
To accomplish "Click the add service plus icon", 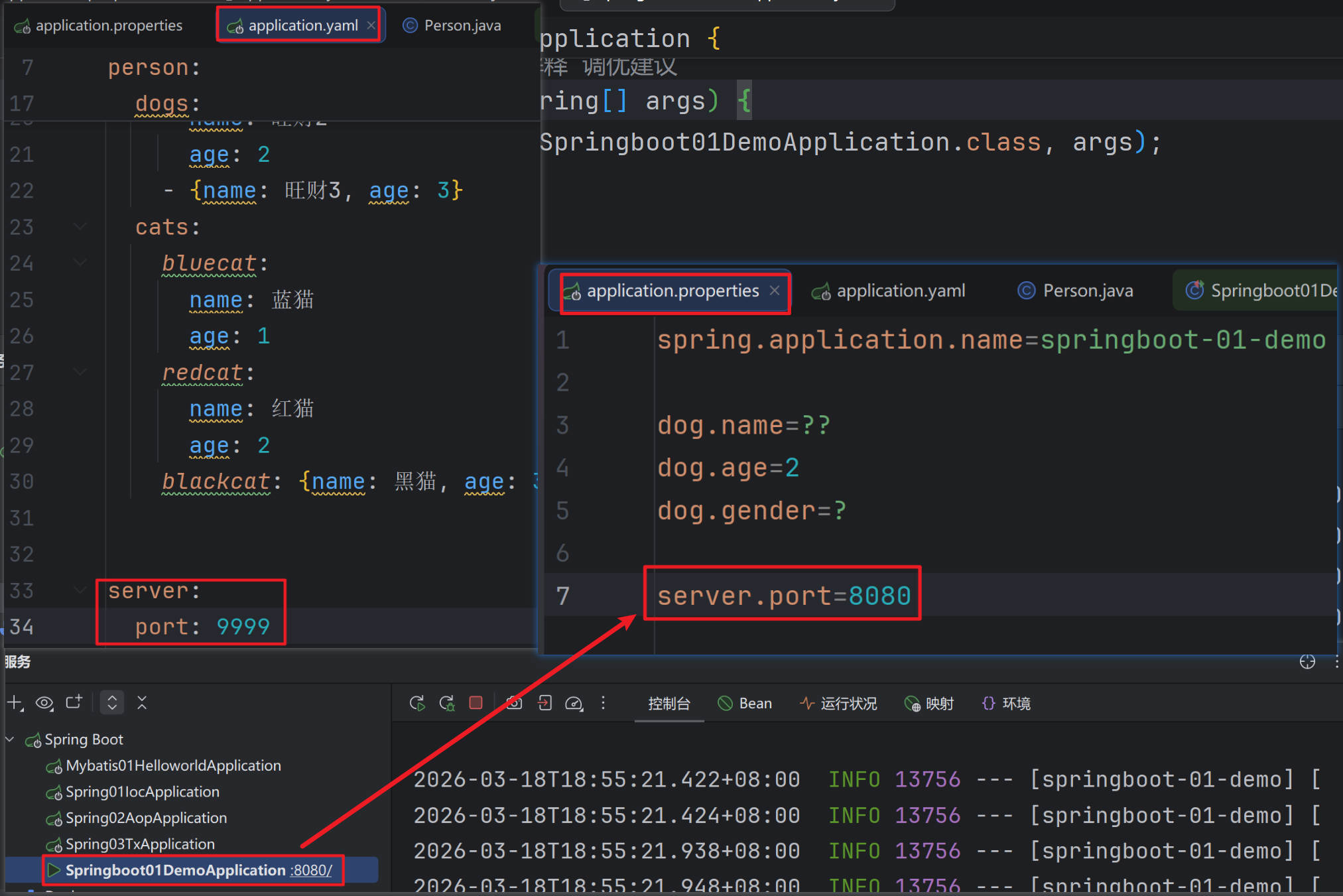I will tap(15, 703).
